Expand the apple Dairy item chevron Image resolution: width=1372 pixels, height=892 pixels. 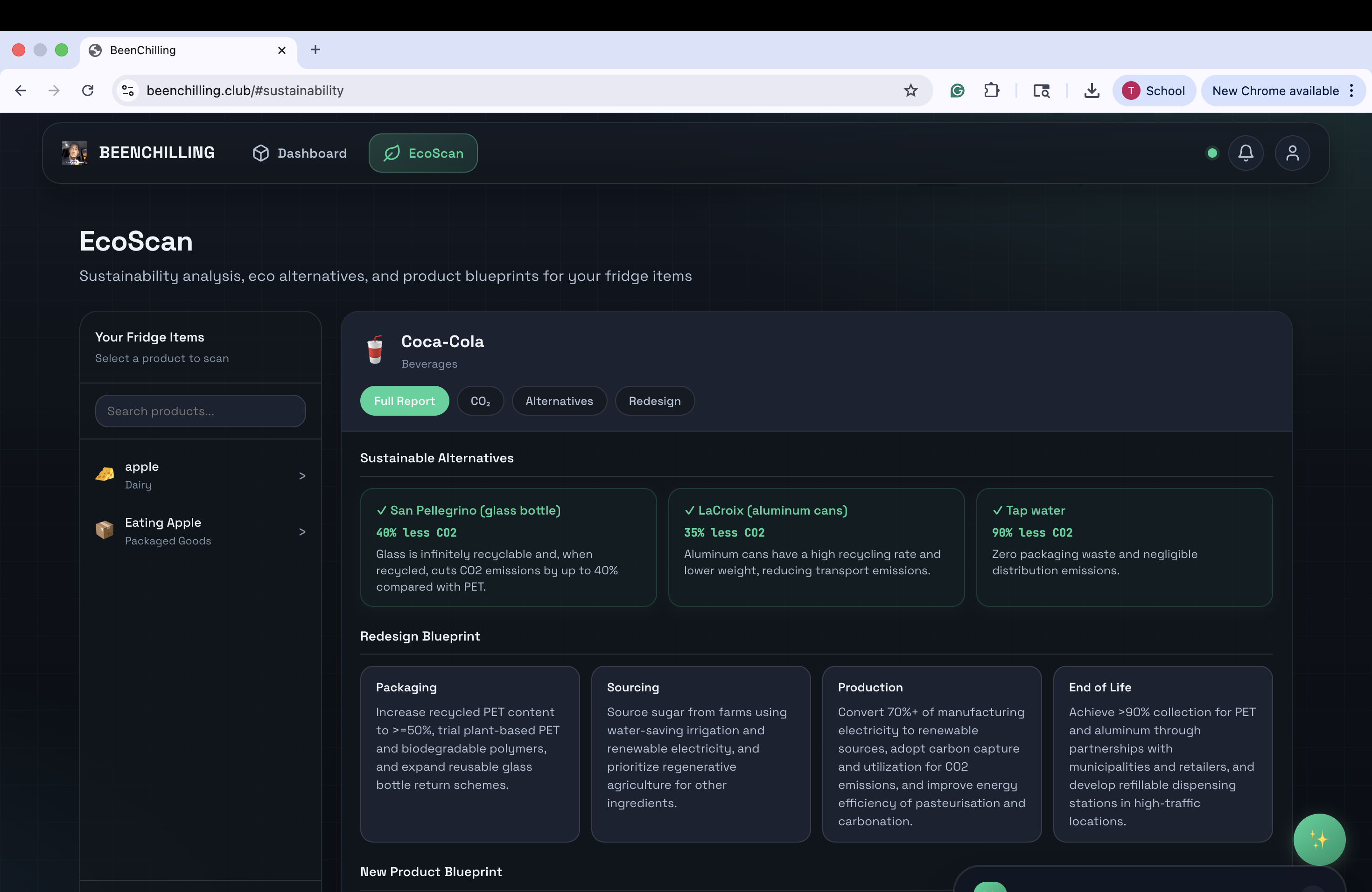pyautogui.click(x=302, y=475)
